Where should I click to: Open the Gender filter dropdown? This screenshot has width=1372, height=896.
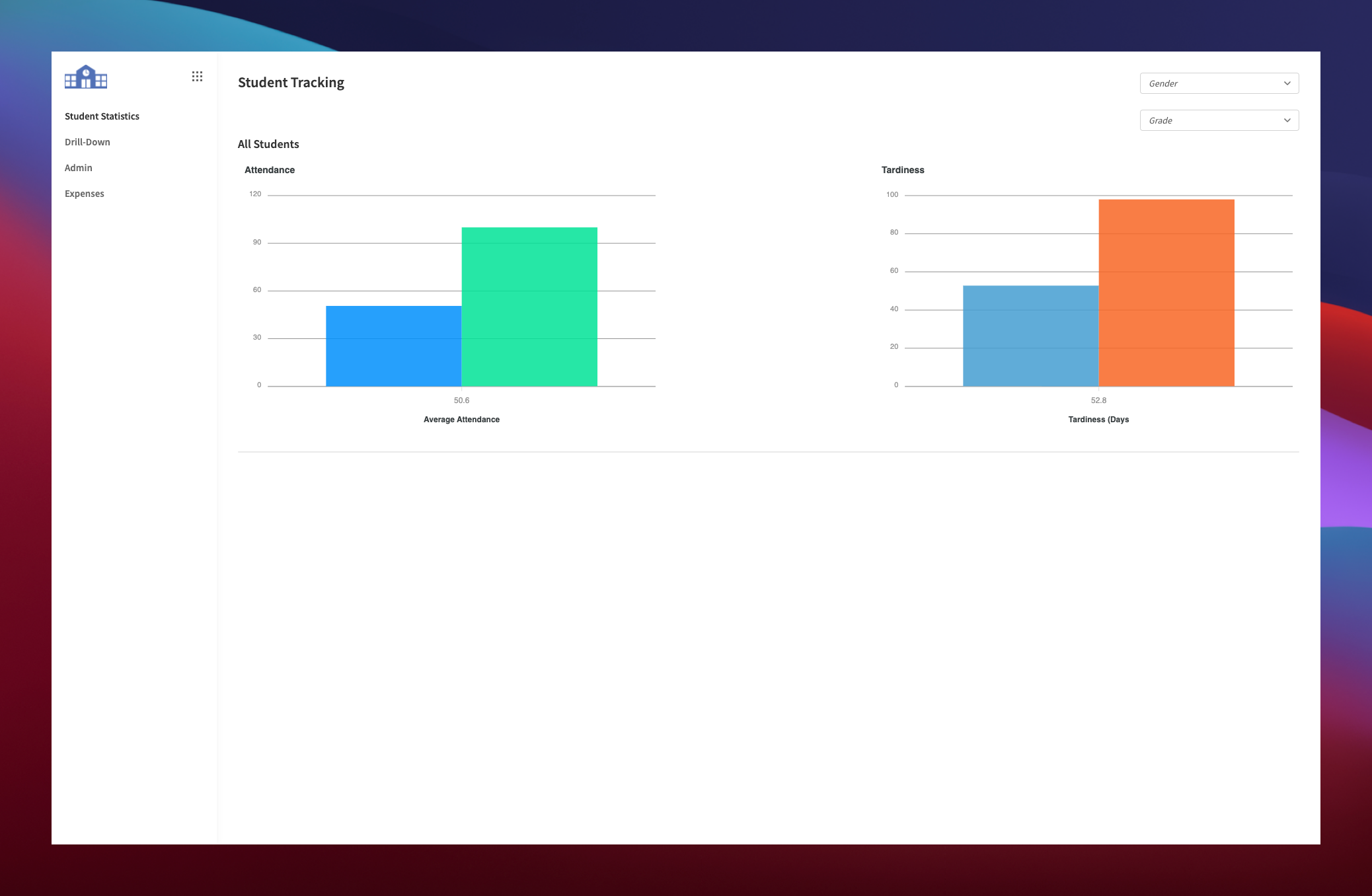1219,83
